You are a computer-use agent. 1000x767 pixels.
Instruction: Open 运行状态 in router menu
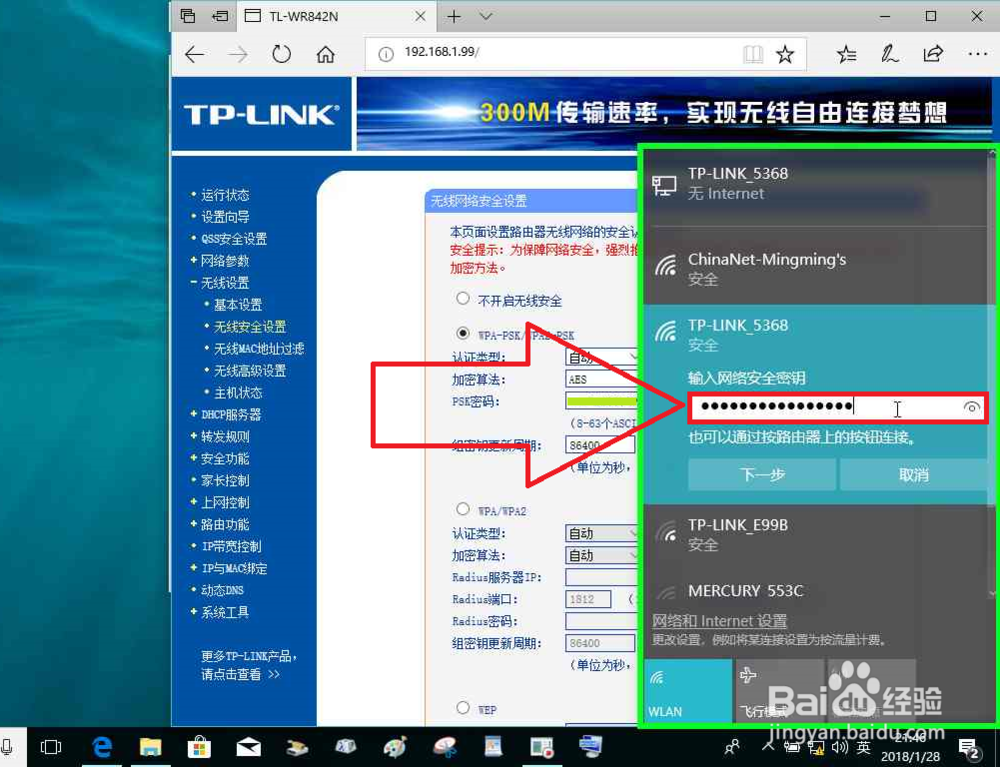click(225, 195)
